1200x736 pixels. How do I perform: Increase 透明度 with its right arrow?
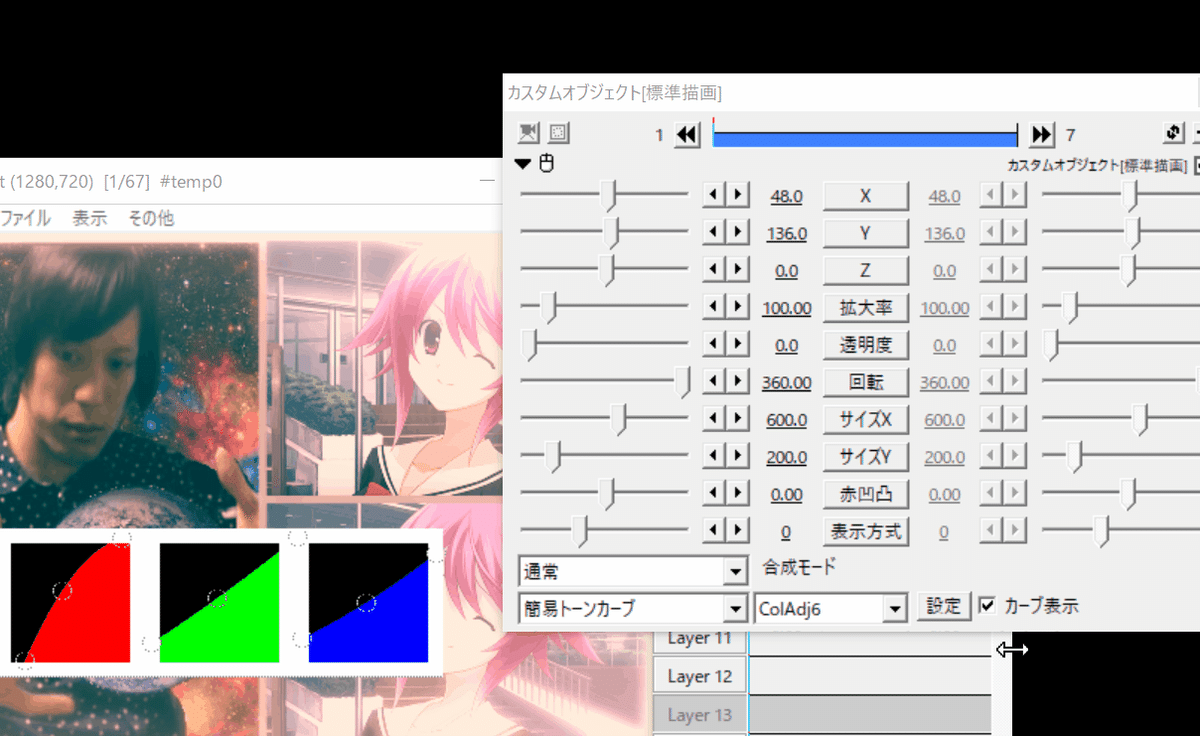click(738, 344)
